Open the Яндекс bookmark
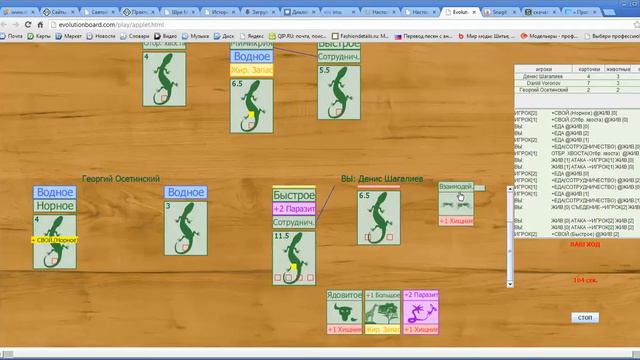640x360 pixels. [x=252, y=36]
